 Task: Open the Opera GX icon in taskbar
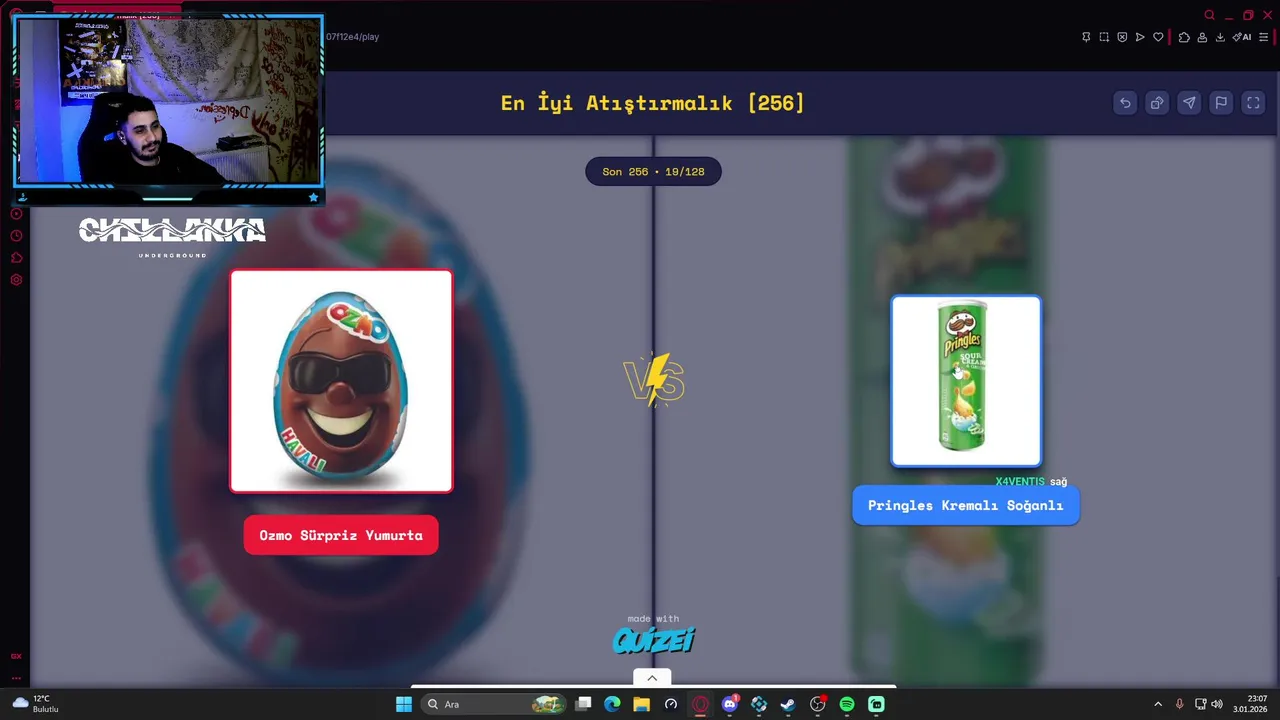(x=701, y=704)
